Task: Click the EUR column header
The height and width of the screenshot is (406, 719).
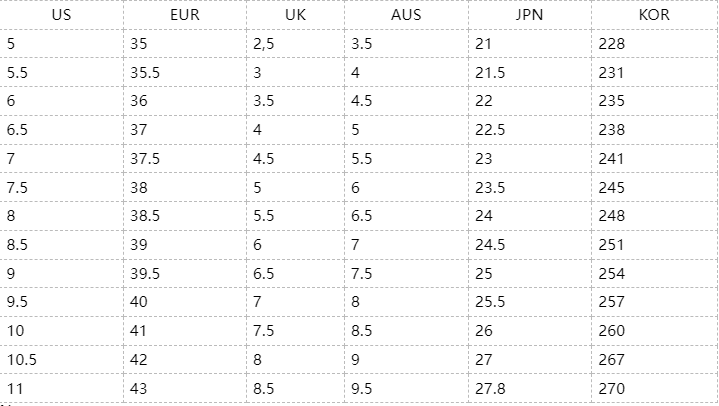Action: pyautogui.click(x=185, y=15)
